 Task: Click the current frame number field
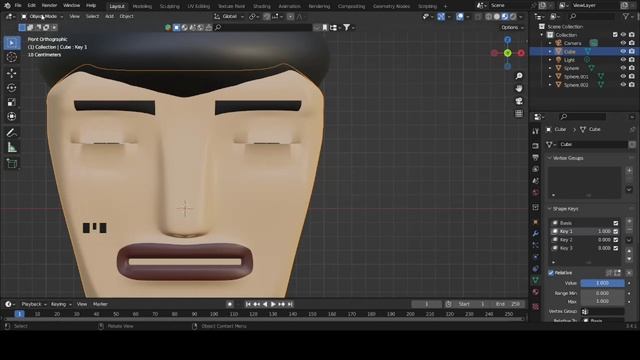tap(427, 304)
